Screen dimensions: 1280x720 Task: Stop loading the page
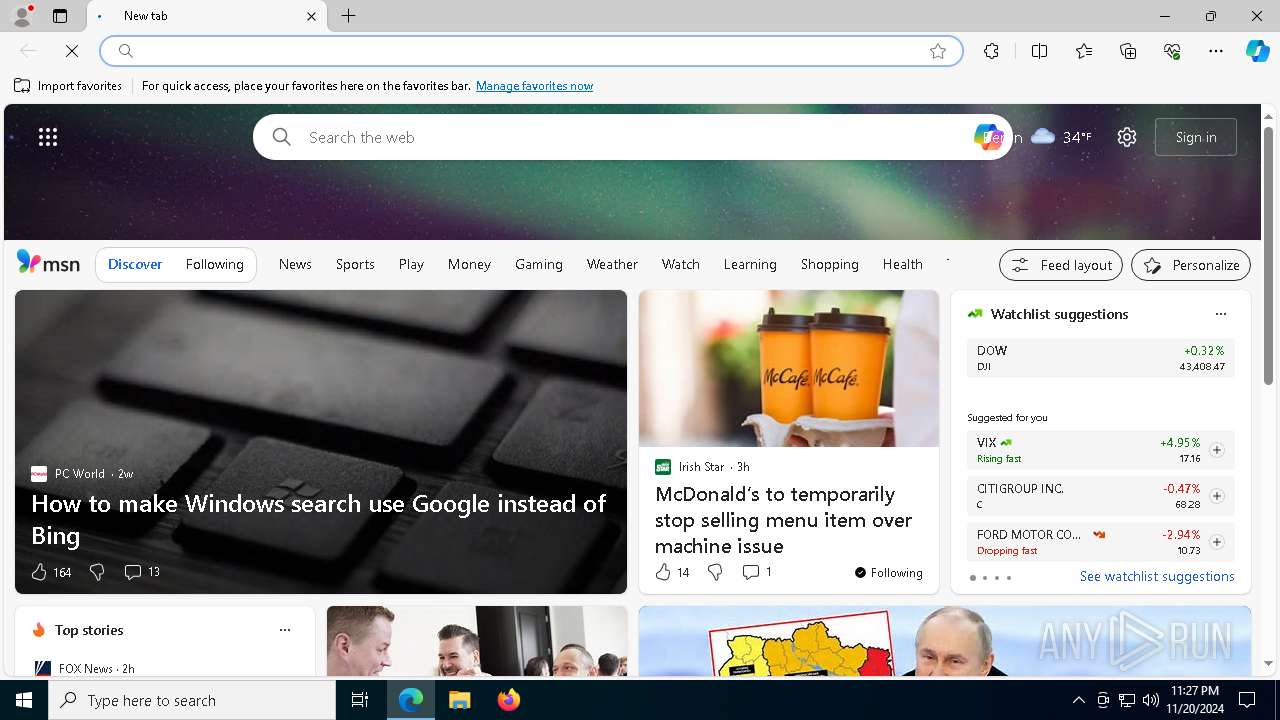(72, 51)
